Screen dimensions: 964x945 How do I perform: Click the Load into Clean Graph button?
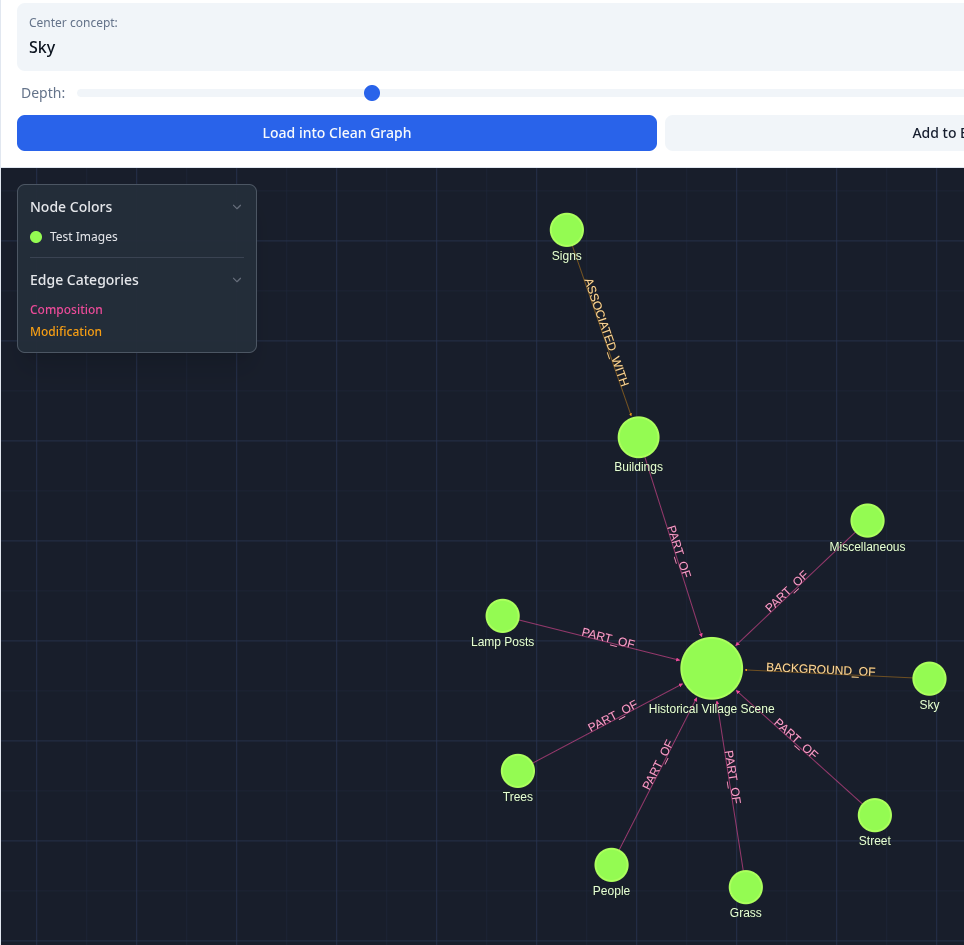coord(337,132)
